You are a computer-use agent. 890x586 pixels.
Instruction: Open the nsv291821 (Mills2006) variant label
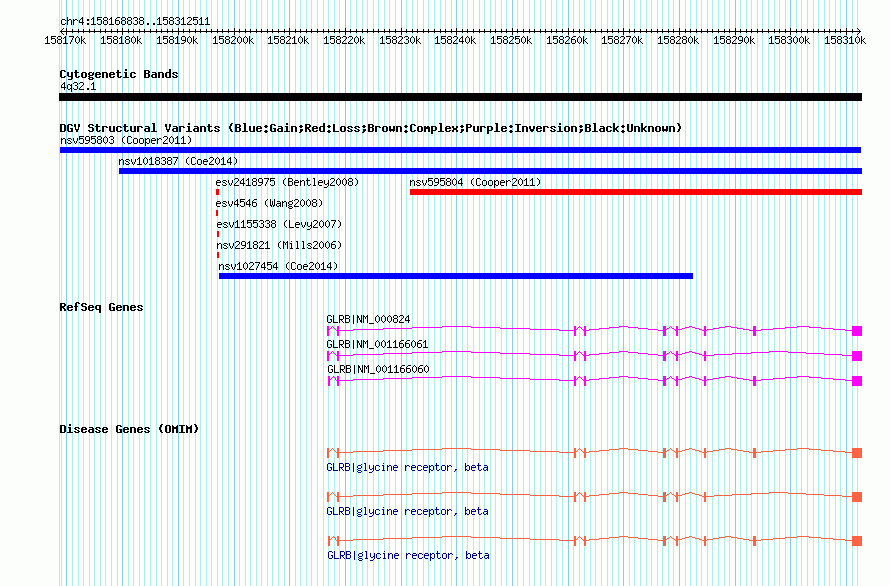[x=279, y=245]
